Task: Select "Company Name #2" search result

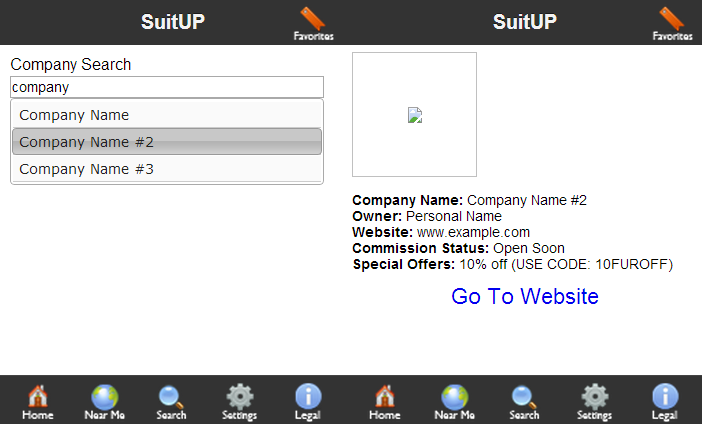Action: [167, 142]
